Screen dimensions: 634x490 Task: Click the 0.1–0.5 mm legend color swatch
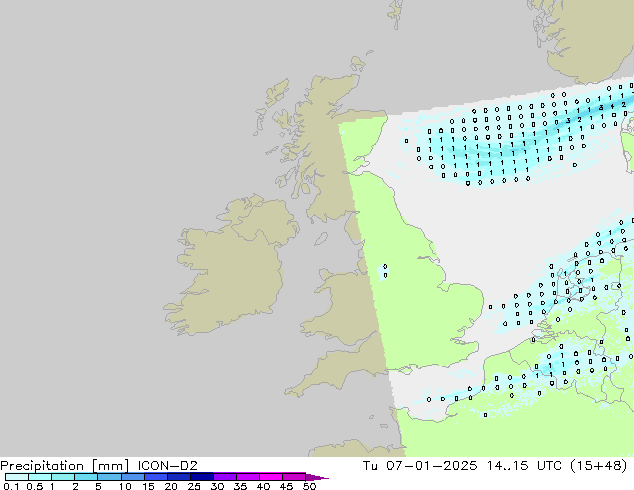click(x=17, y=477)
